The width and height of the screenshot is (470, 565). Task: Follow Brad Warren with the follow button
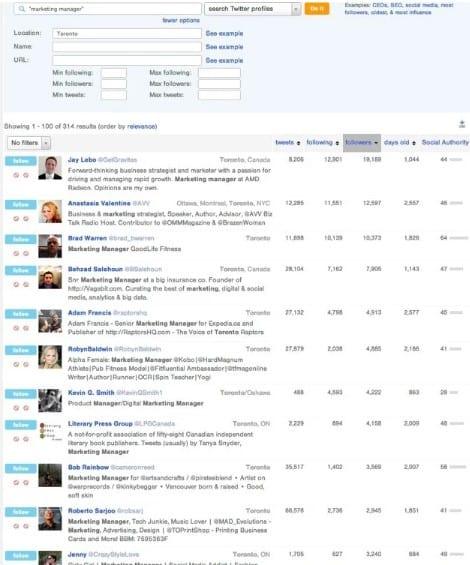[21, 240]
